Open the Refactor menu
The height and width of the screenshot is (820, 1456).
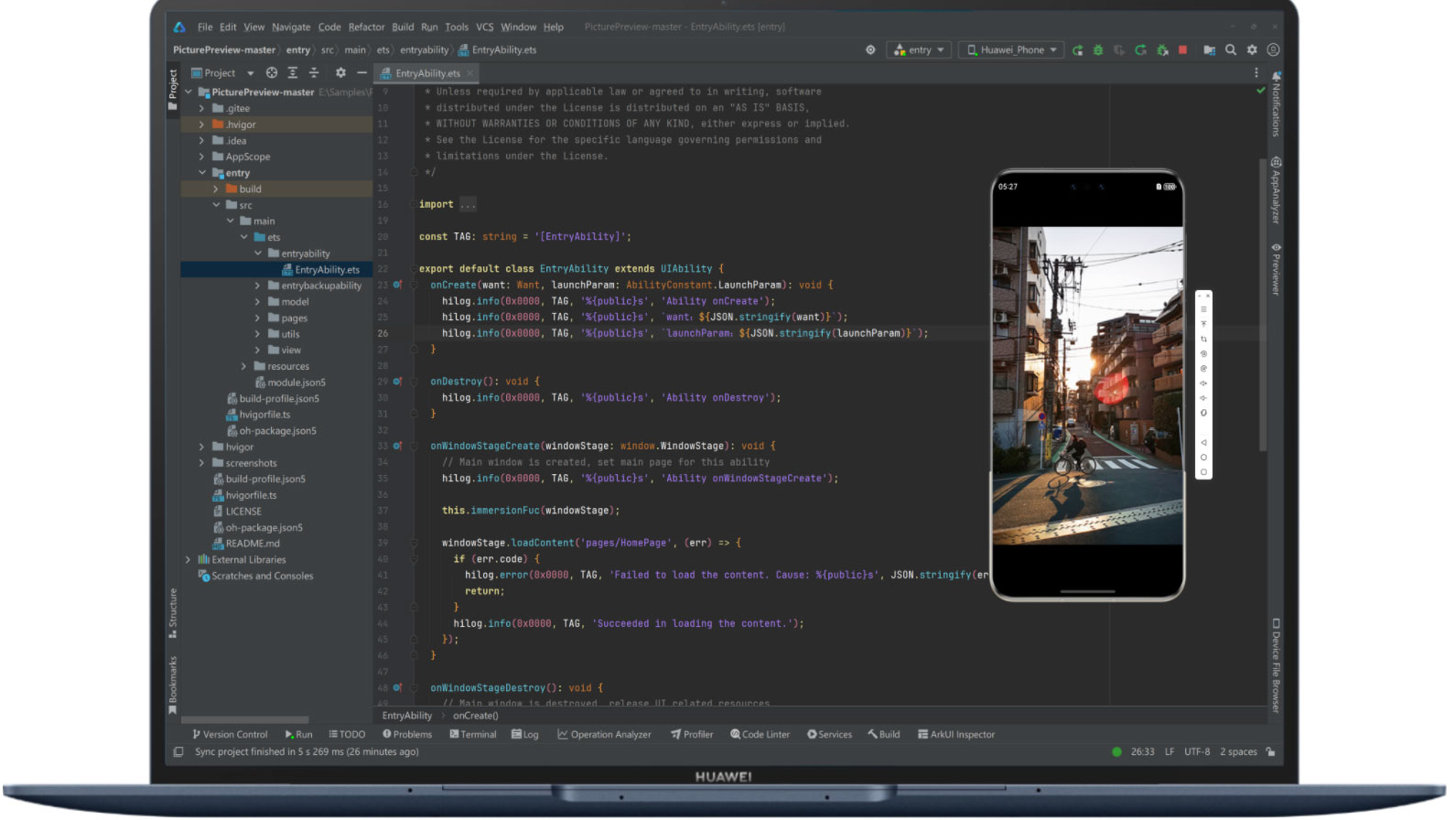(366, 27)
